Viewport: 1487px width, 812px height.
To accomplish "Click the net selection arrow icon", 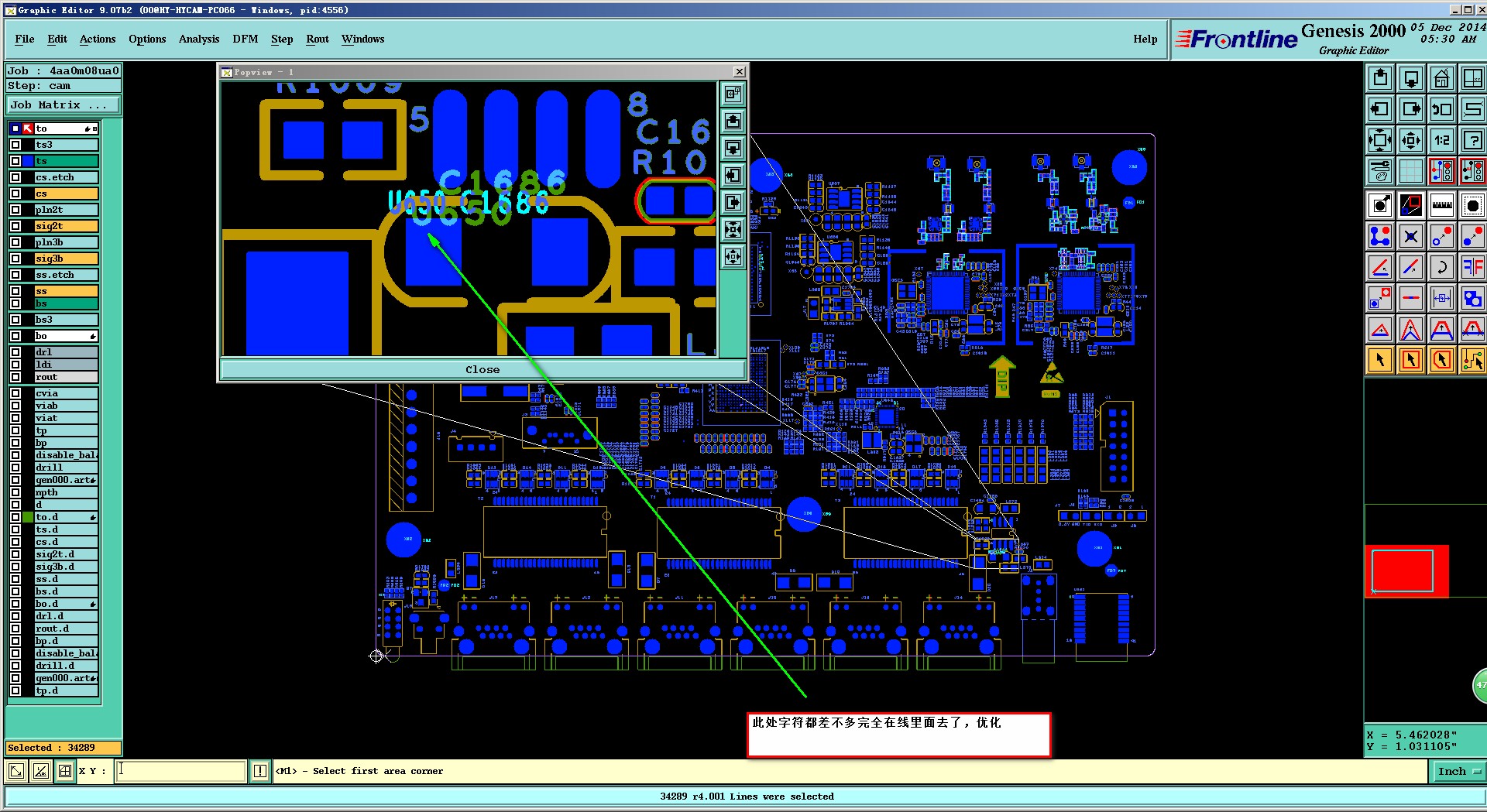I will pos(1472,360).
